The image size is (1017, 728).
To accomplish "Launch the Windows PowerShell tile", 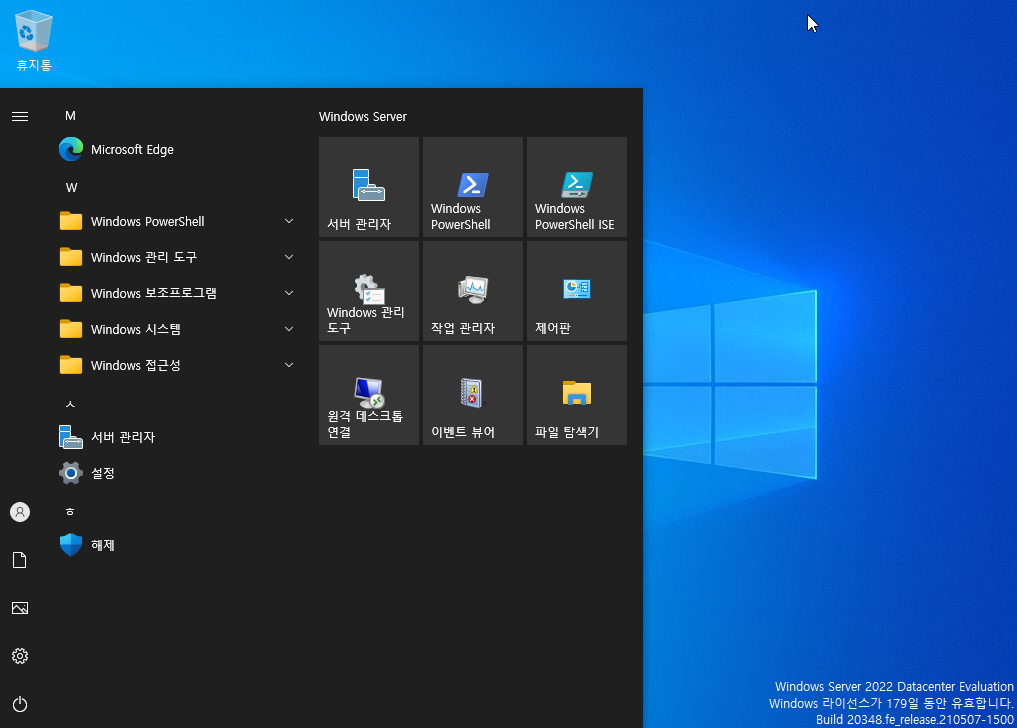I will tap(472, 187).
